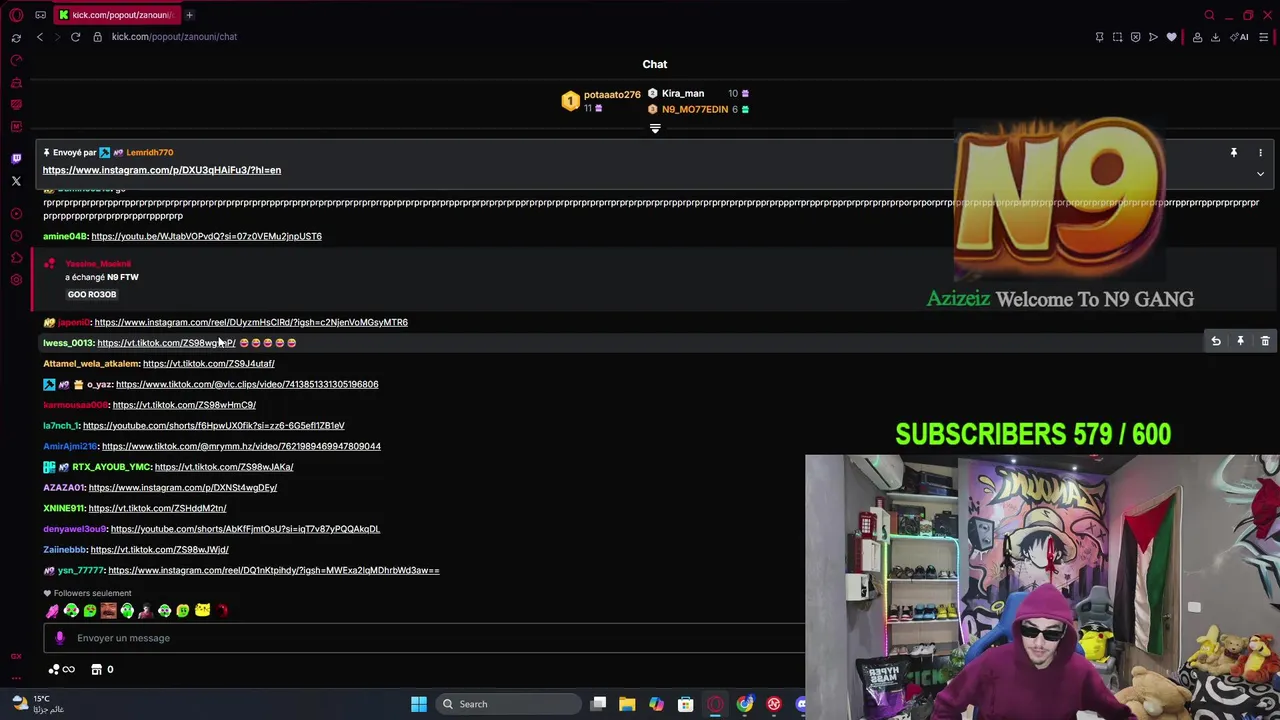Click username Kira_man in leaderboard
Image resolution: width=1280 pixels, height=720 pixels.
pos(683,94)
